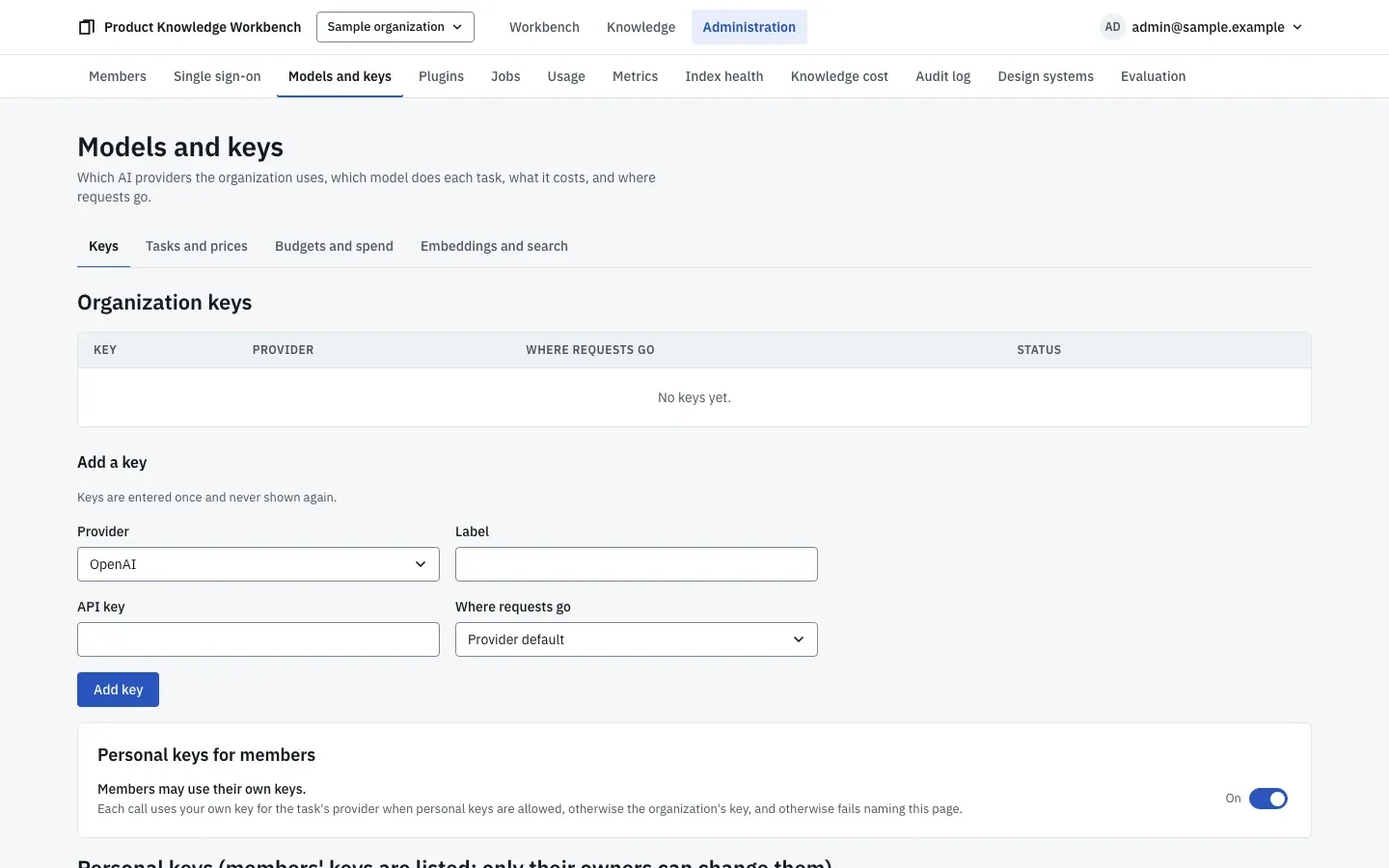
Task: Click the KEY column header
Action: pos(105,350)
